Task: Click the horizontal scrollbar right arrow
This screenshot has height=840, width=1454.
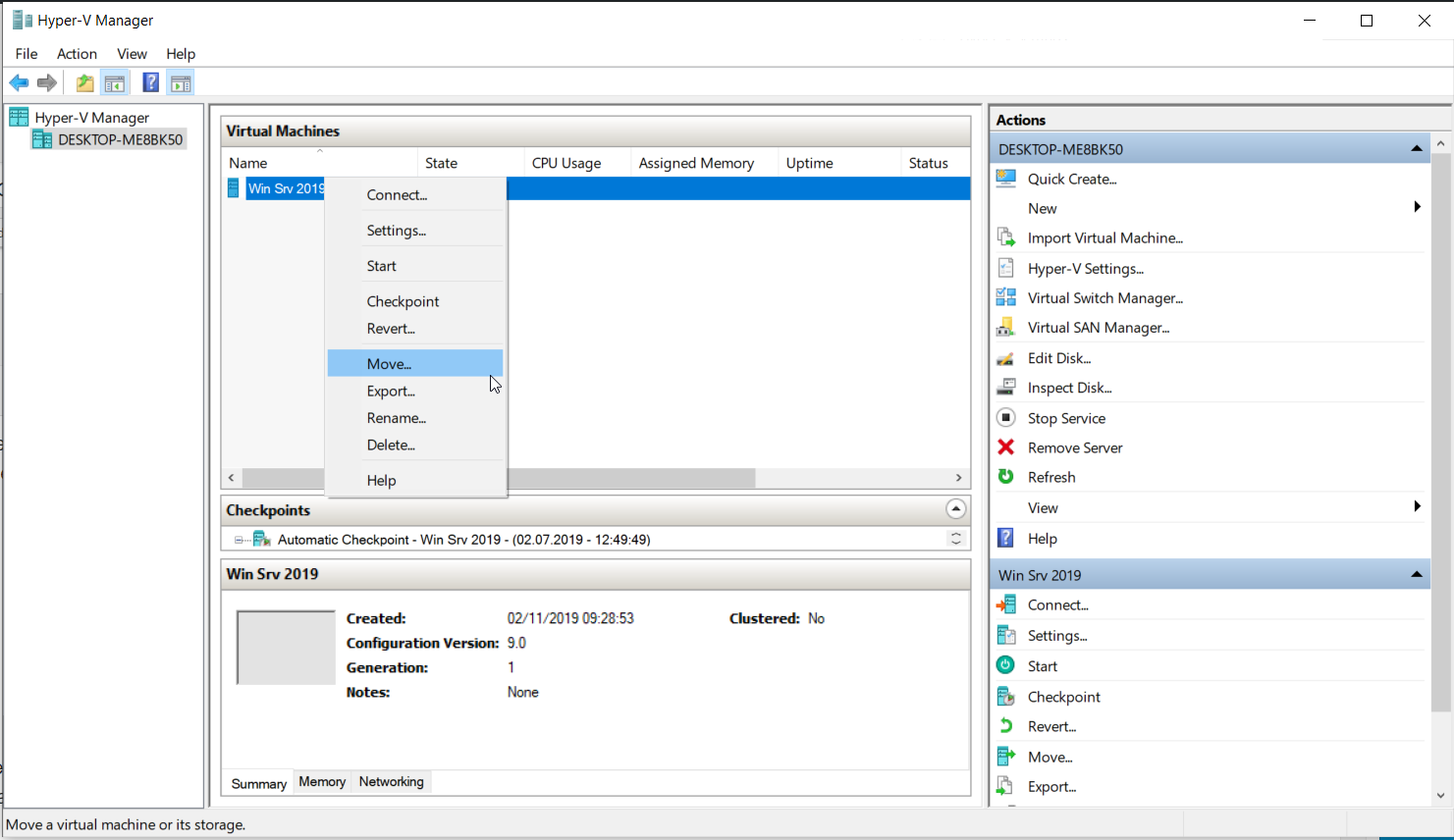Action: point(958,478)
